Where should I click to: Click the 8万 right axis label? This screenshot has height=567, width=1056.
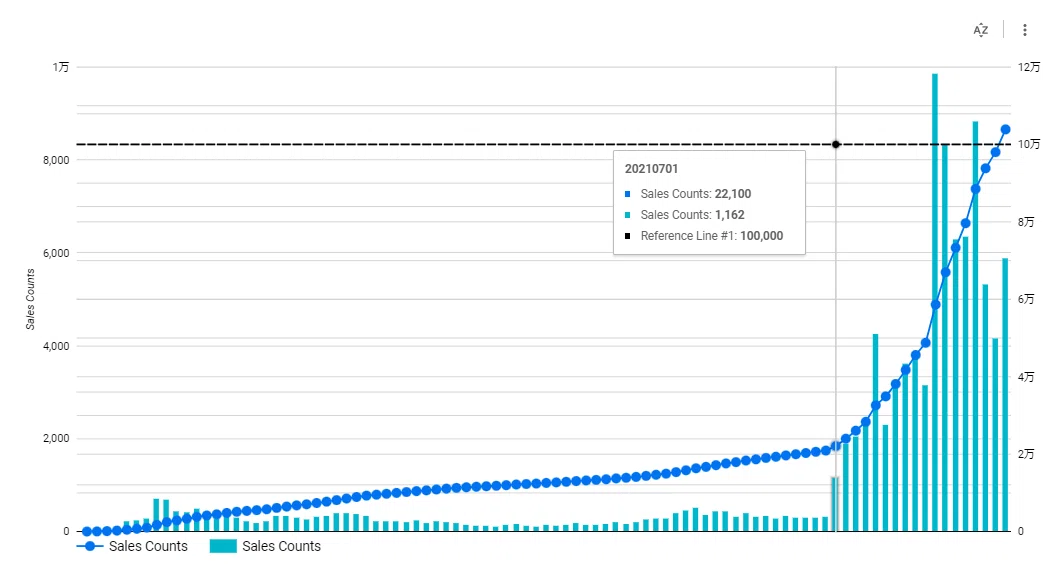(x=1026, y=222)
